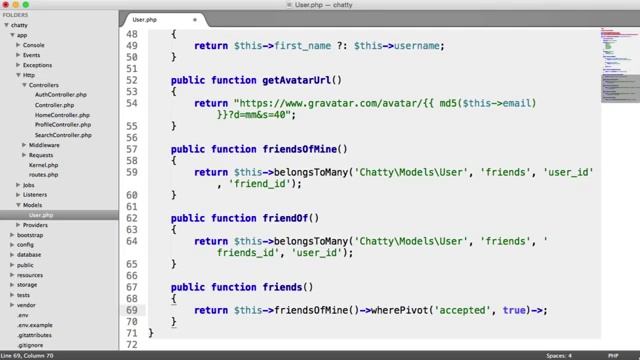
Task: Expand the Events folder arrow
Action: [18, 55]
